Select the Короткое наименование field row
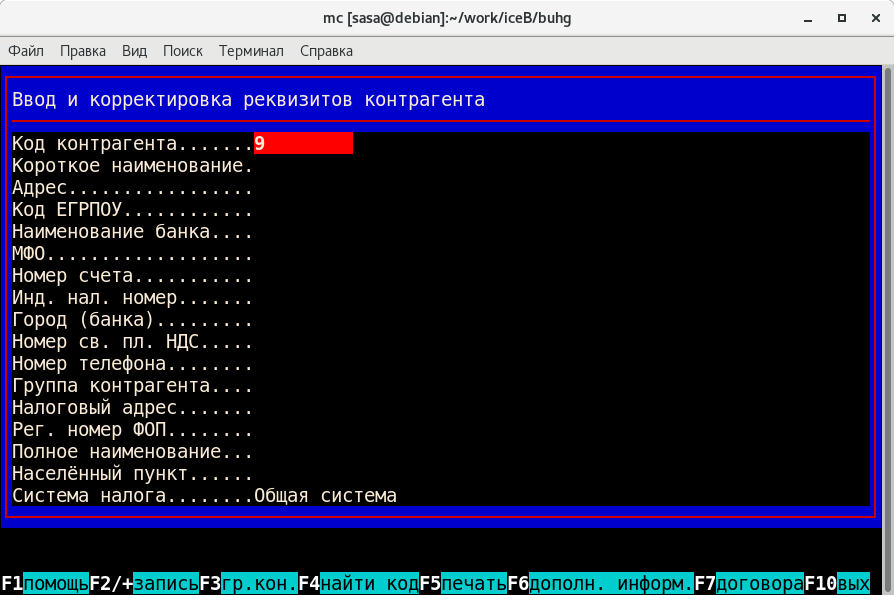The width and height of the screenshot is (894, 595). [x=132, y=166]
